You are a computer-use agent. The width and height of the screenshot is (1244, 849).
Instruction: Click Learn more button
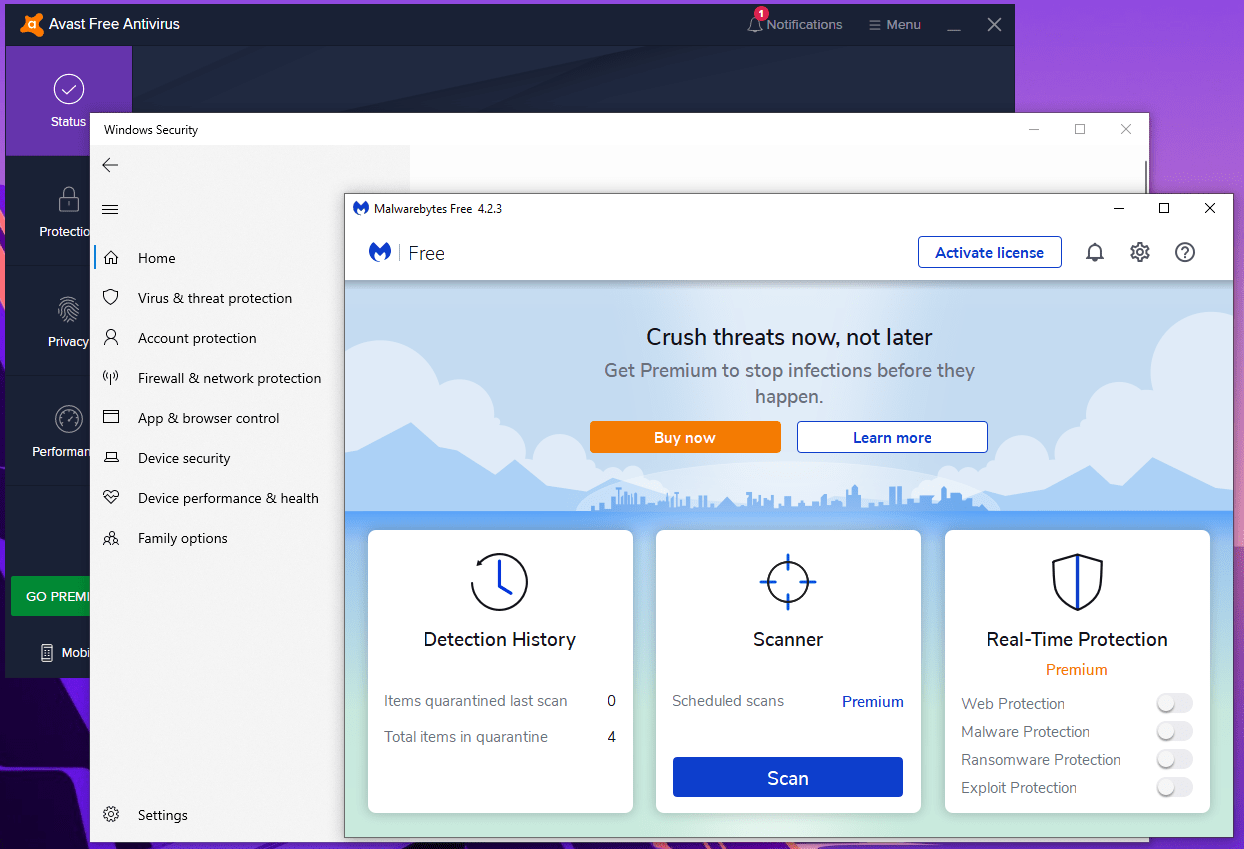pyautogui.click(x=892, y=437)
